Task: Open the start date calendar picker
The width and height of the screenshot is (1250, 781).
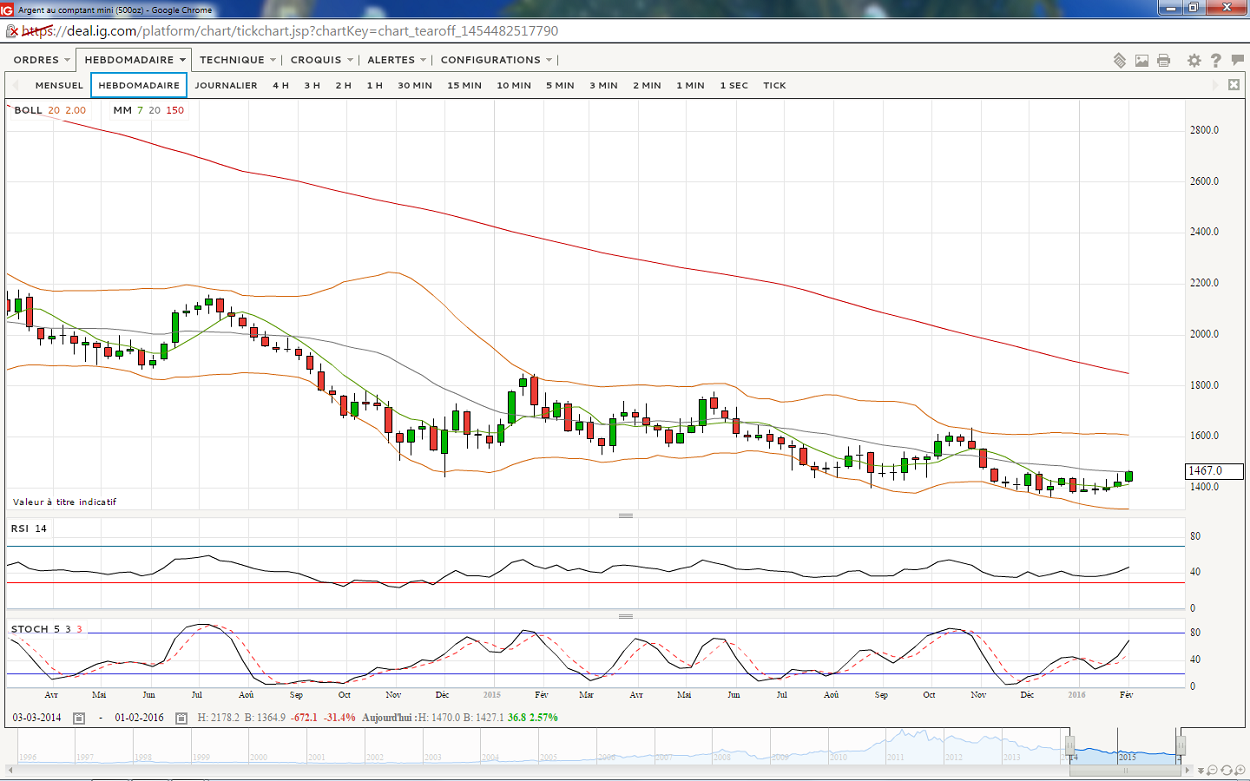Action: tap(79, 718)
